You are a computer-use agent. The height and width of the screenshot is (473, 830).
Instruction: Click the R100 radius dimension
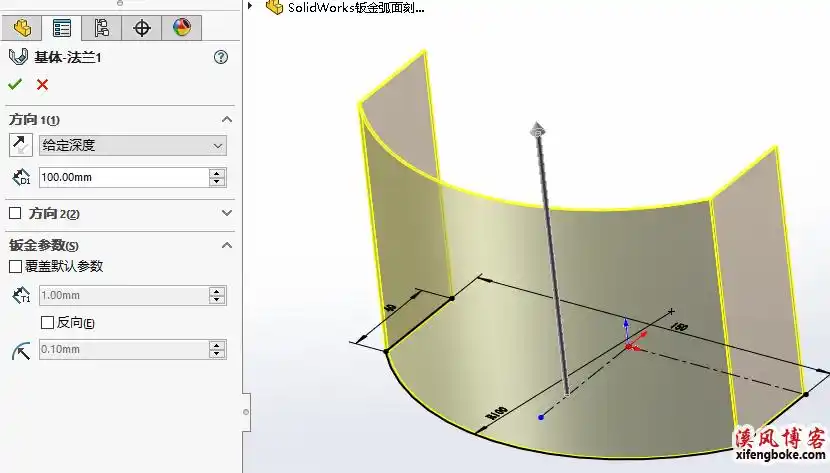coord(498,413)
